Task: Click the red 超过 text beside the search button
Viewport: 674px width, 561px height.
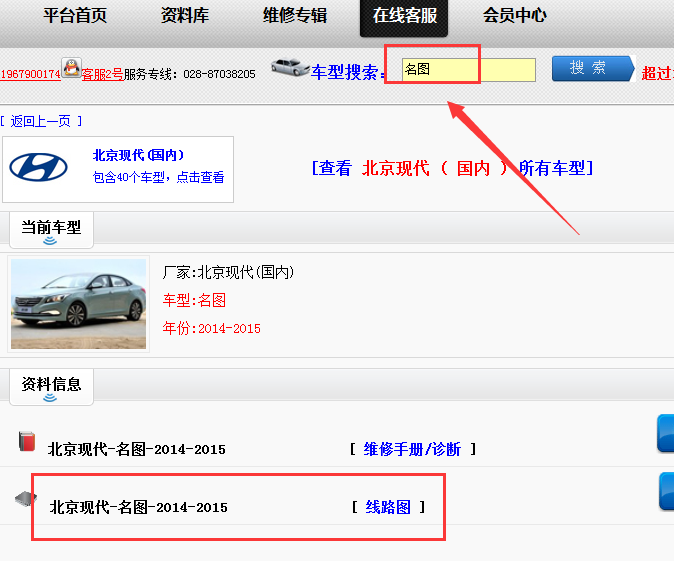Action: (658, 74)
